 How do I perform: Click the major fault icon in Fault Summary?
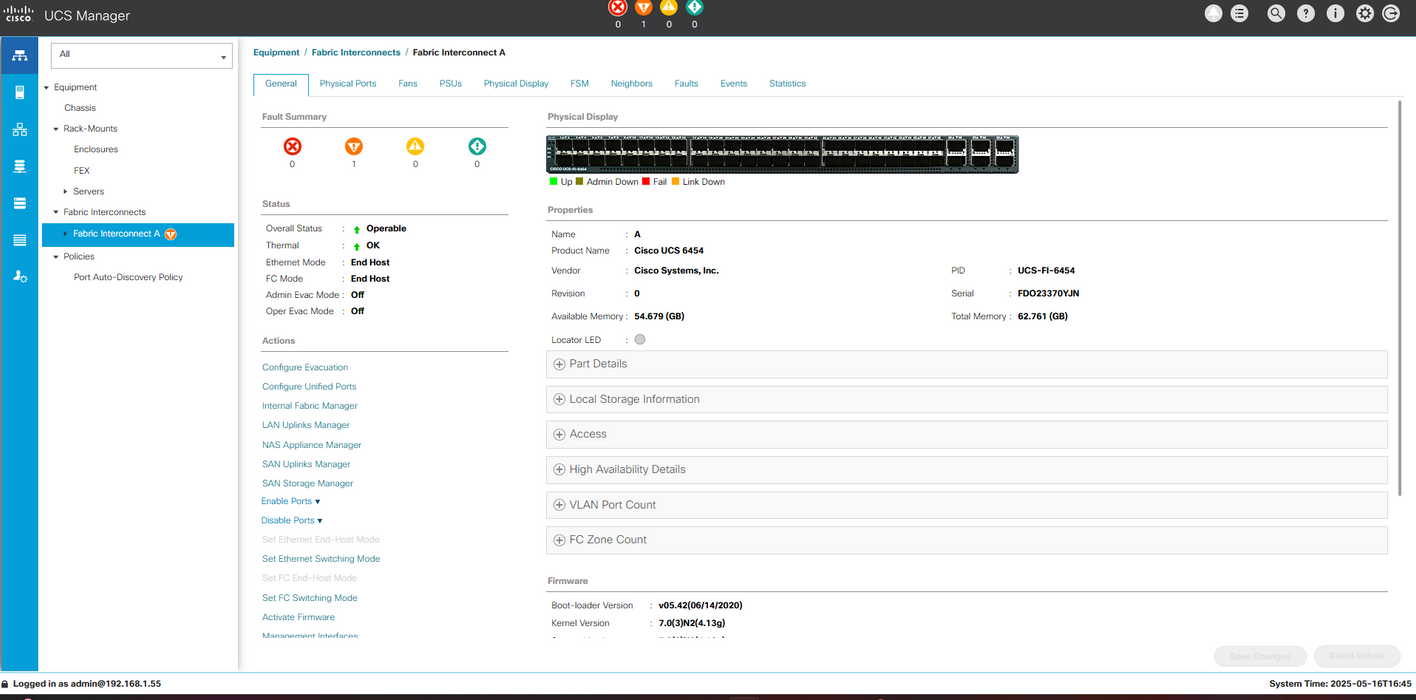click(354, 146)
